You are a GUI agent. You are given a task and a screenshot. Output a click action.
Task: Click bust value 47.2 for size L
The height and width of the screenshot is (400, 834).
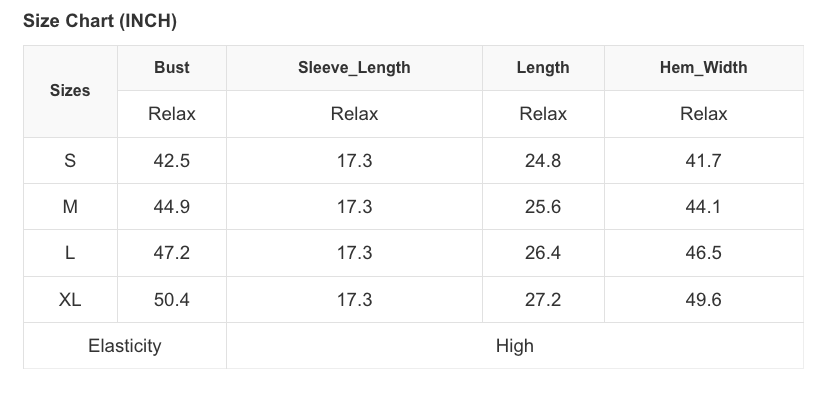click(172, 253)
